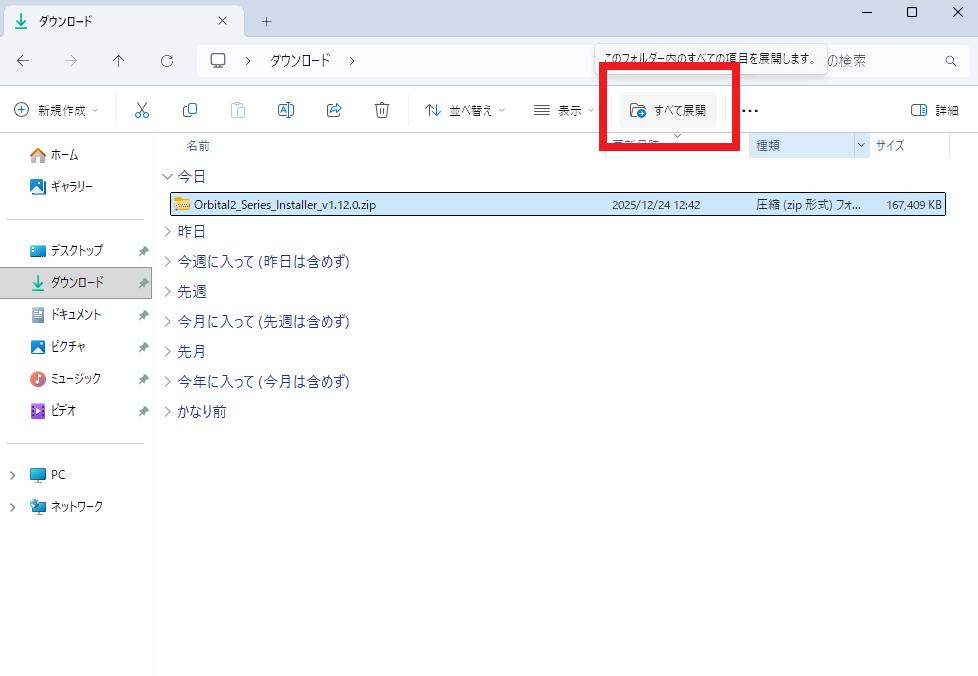
Task: Expand the PC tree node
Action: pyautogui.click(x=13, y=475)
